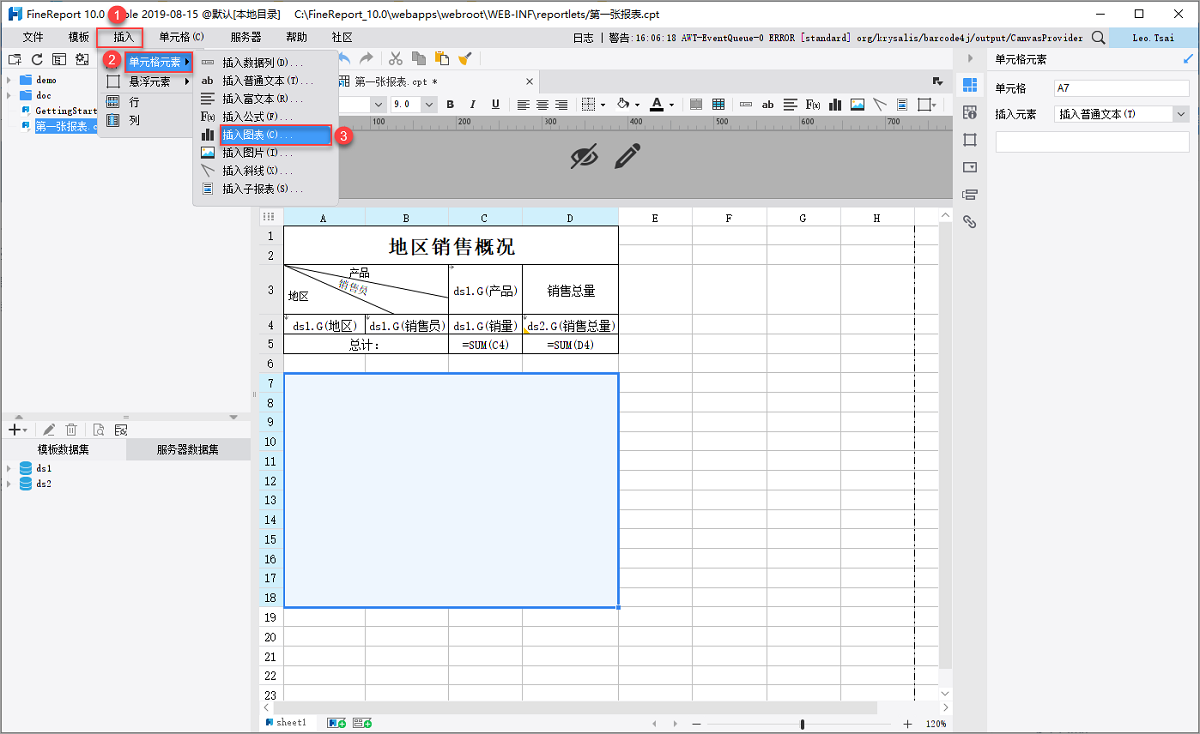Click the copy icon in the toolbar
Screen dimensions: 1200x734
point(419,59)
